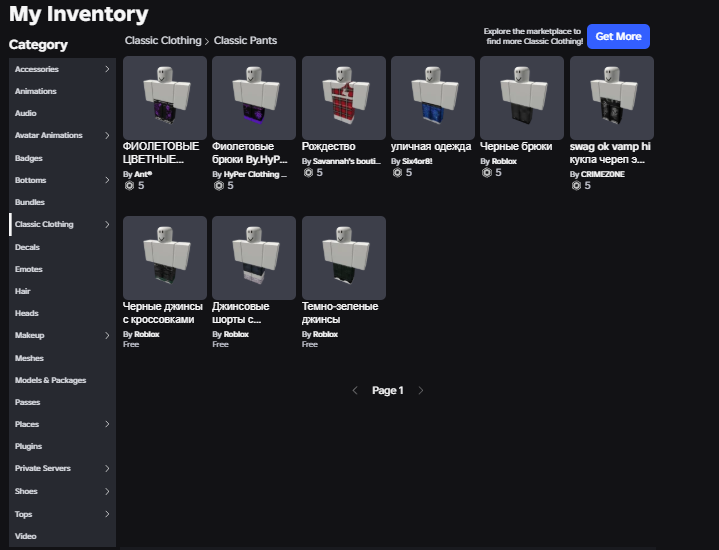Click the Classic Clothing breadcrumb text
This screenshot has height=550, width=719.
tap(163, 40)
